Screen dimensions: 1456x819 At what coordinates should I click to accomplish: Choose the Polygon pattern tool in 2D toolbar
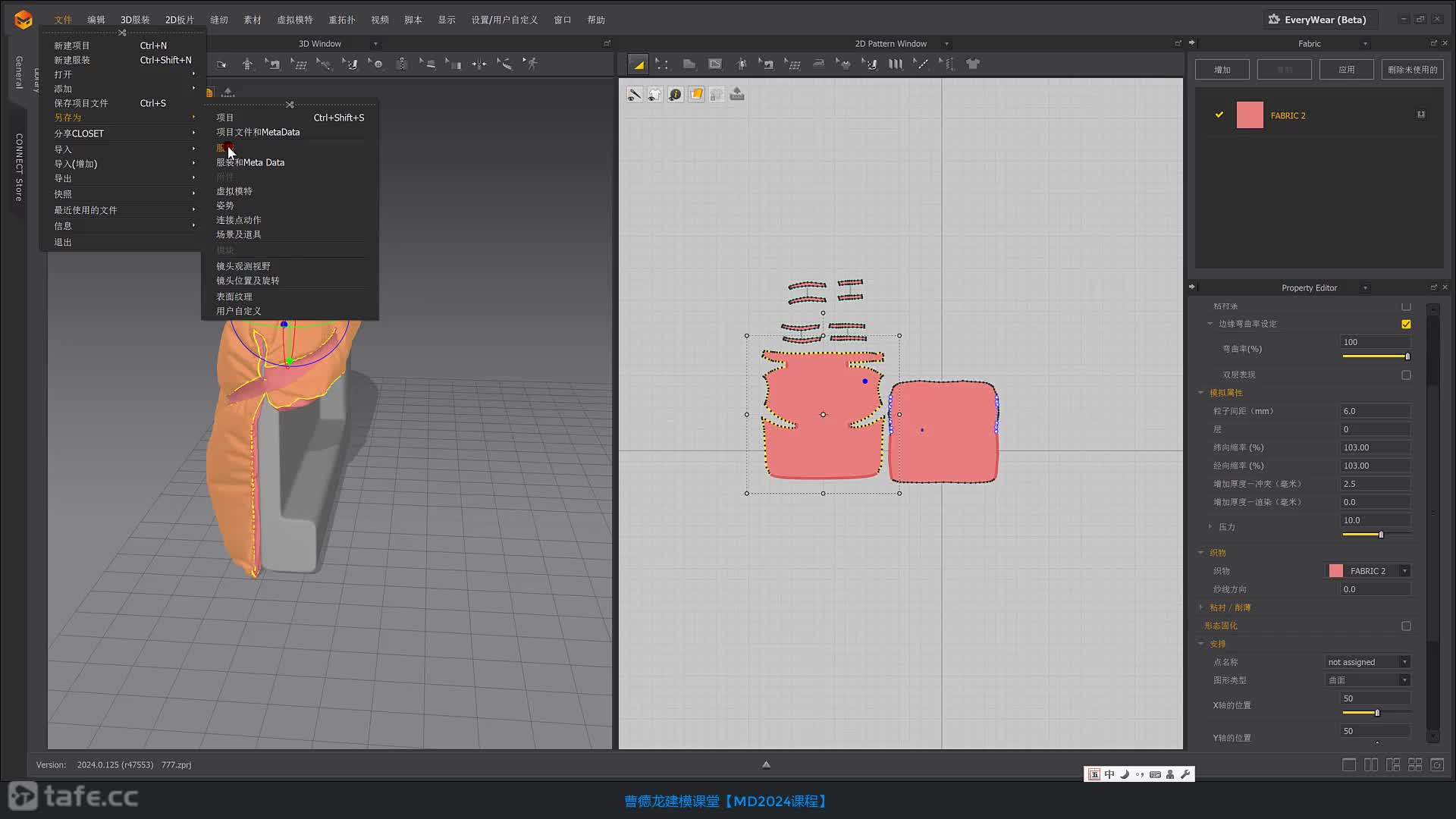689,64
